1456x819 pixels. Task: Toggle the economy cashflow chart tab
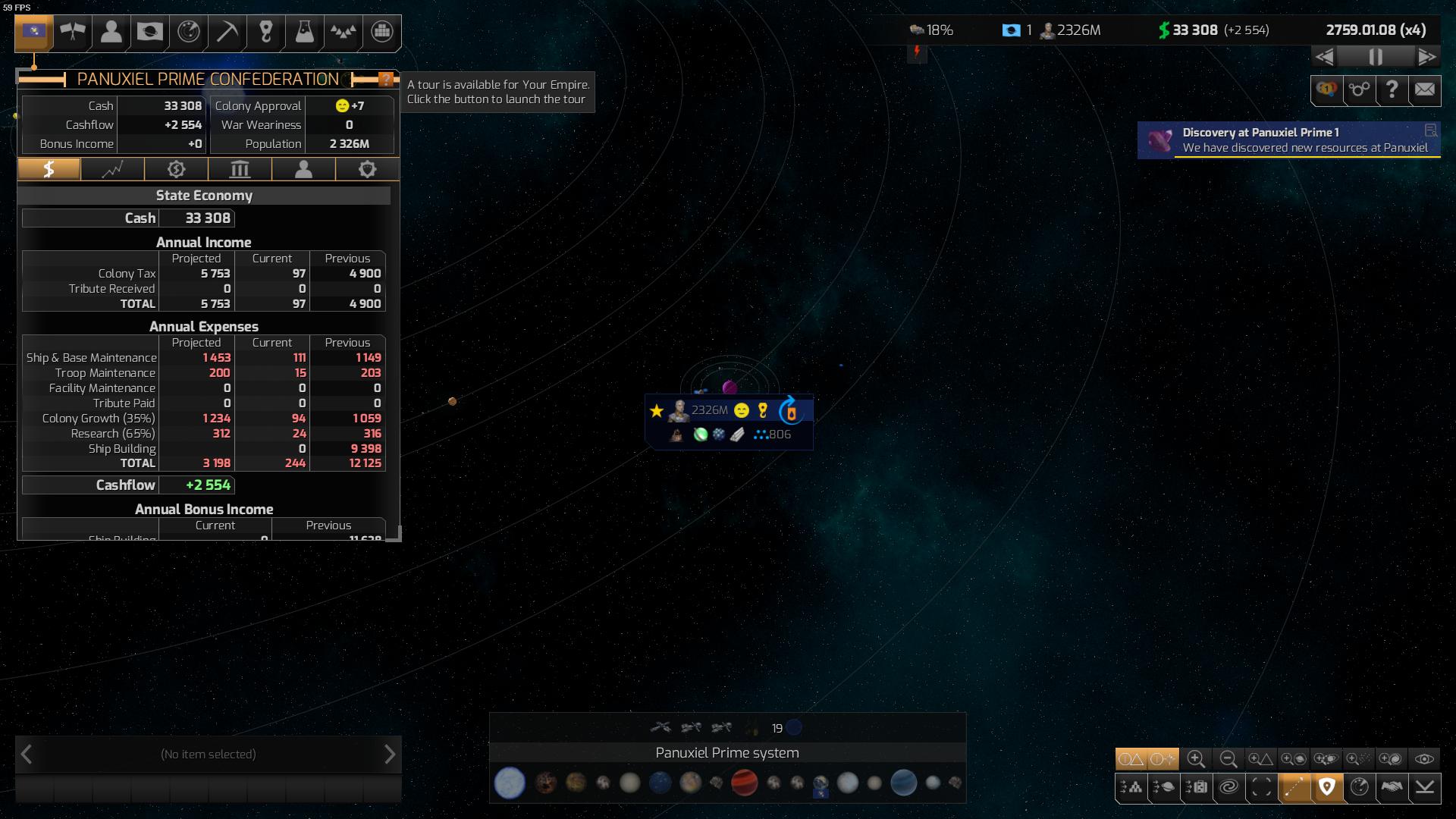[x=112, y=168]
